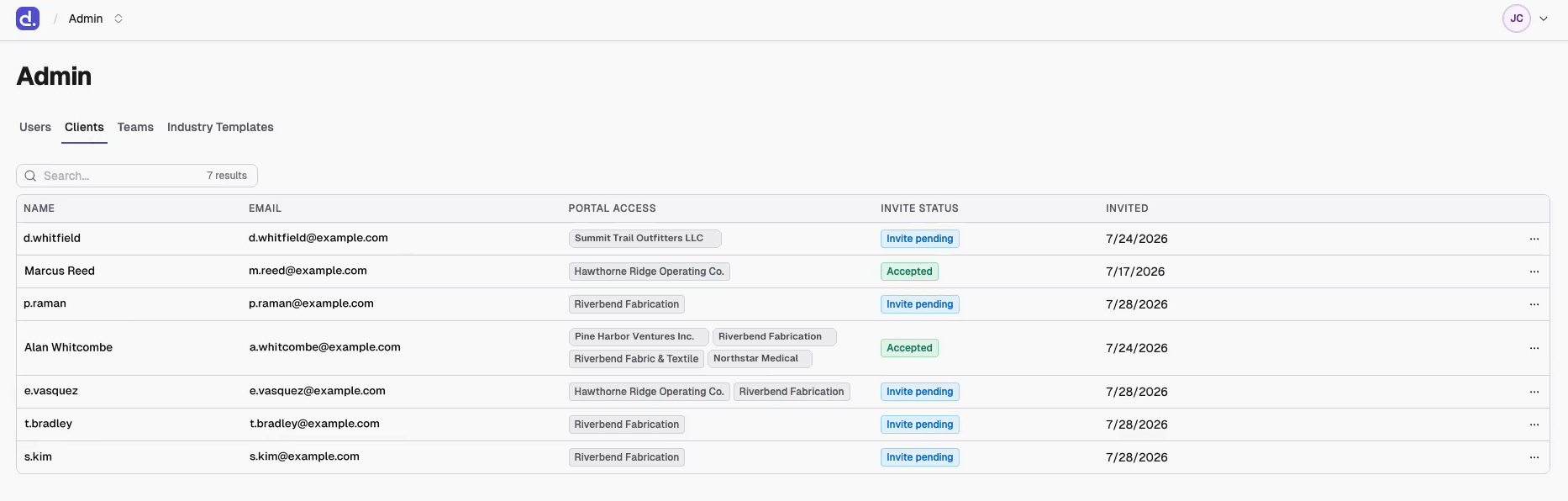
Task: Click Alan Whitcombe's Accepted badge
Action: (x=909, y=348)
